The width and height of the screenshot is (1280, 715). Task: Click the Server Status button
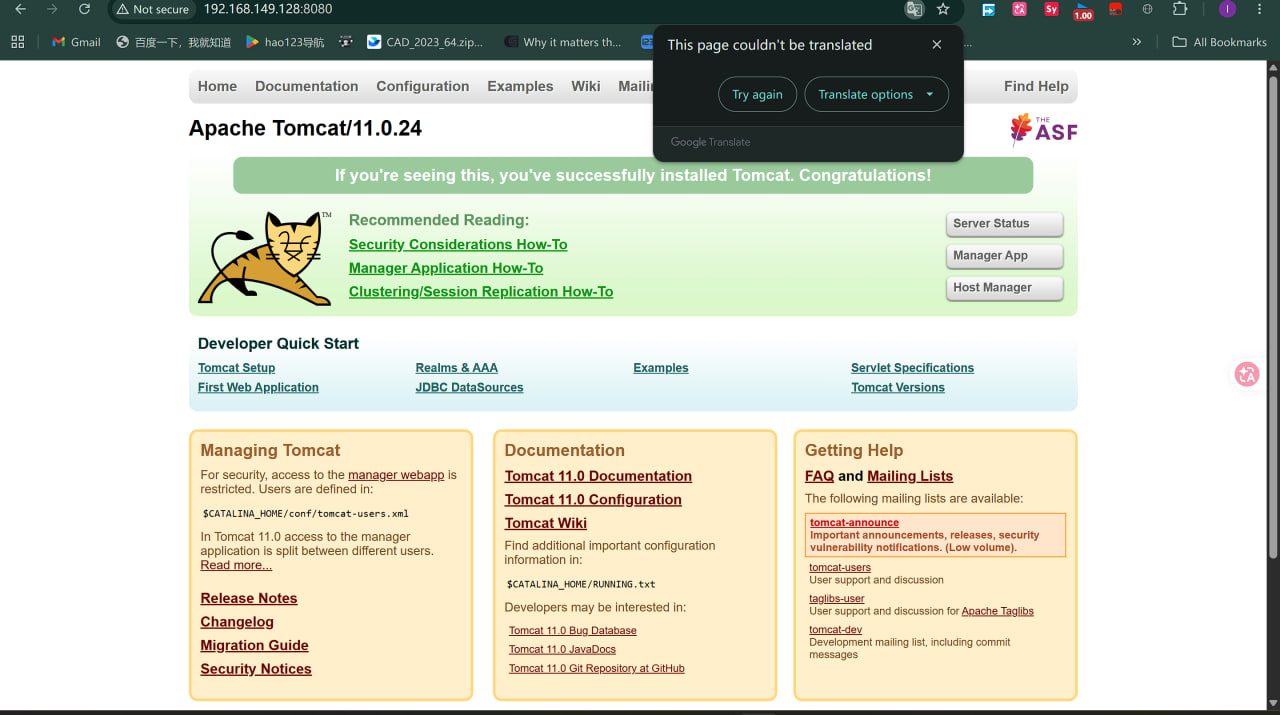(1004, 224)
